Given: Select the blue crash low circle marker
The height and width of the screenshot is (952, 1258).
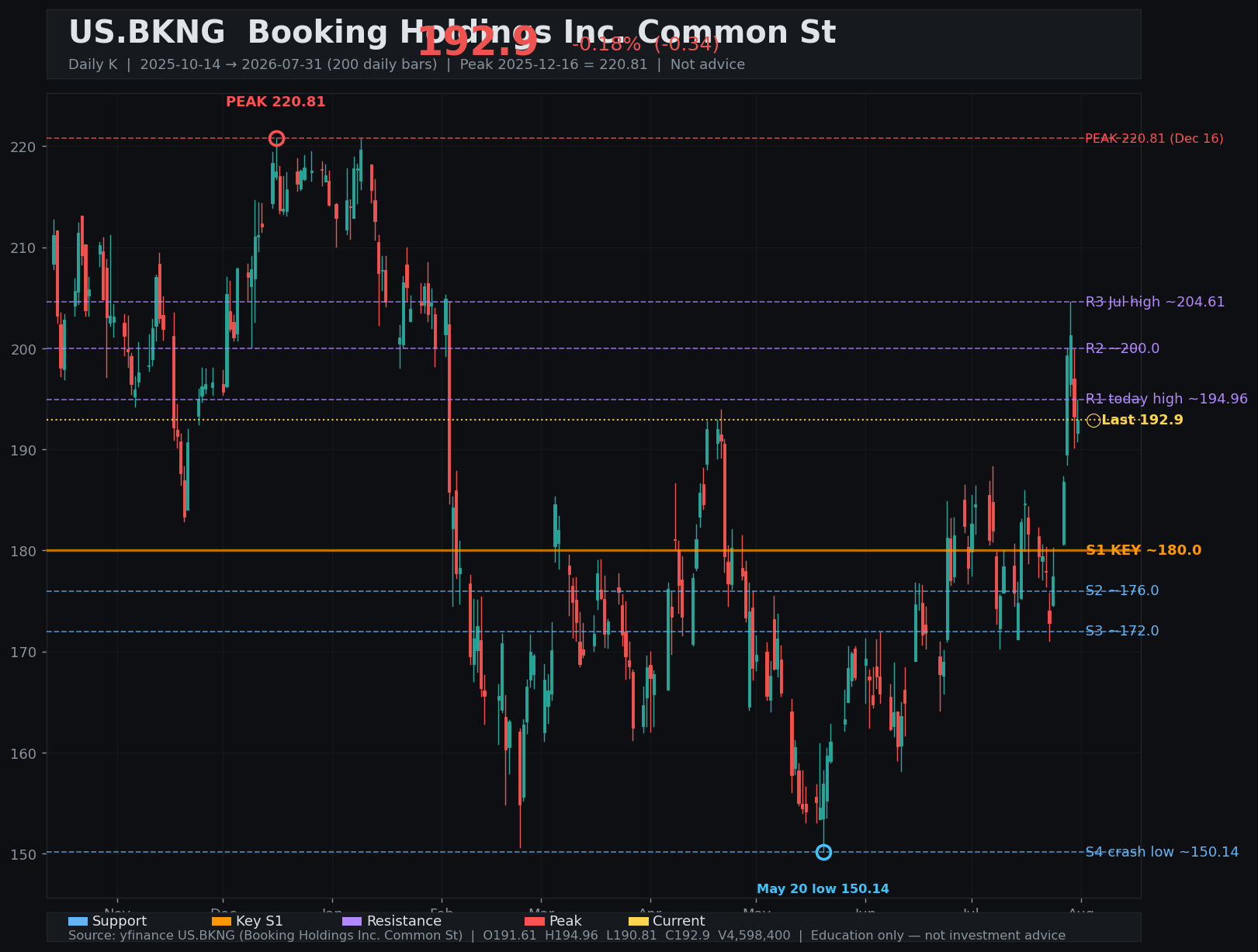Looking at the screenshot, I should coord(823,852).
